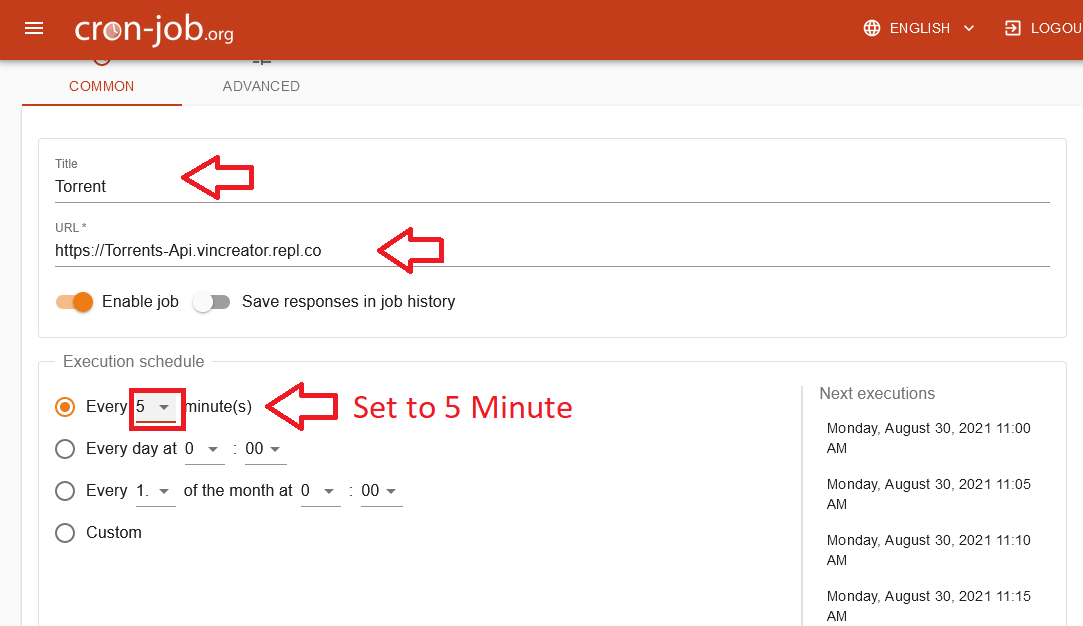Open the Every day hour dropdown
1083x626 pixels.
point(204,449)
